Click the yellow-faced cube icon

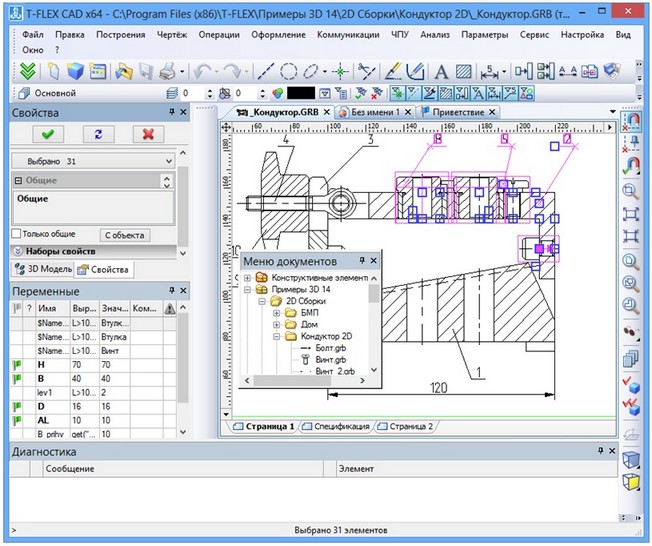[x=631, y=482]
